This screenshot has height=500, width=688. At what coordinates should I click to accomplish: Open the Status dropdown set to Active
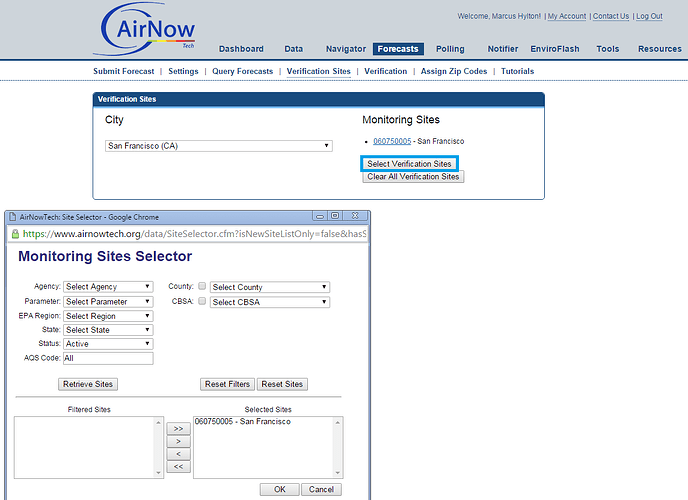click(108, 344)
